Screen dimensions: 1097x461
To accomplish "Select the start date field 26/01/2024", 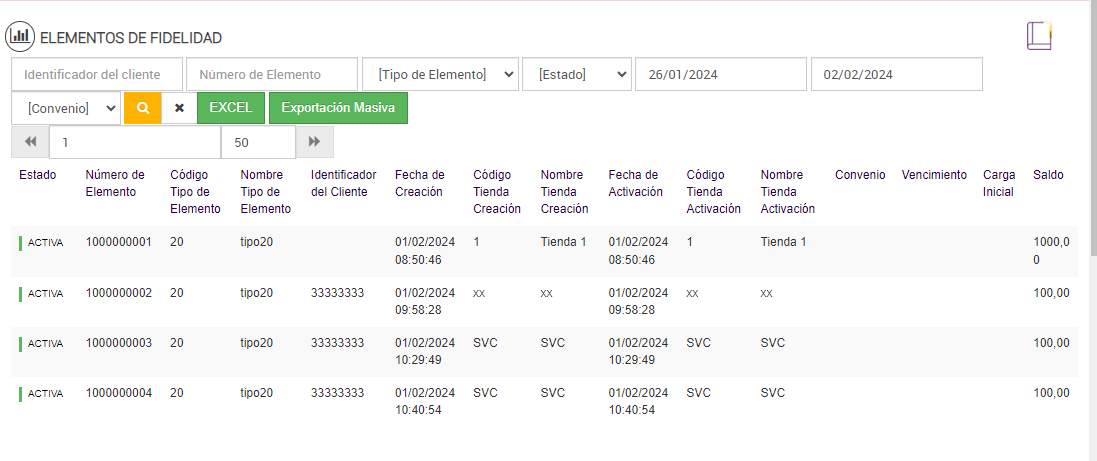I will [x=720, y=74].
